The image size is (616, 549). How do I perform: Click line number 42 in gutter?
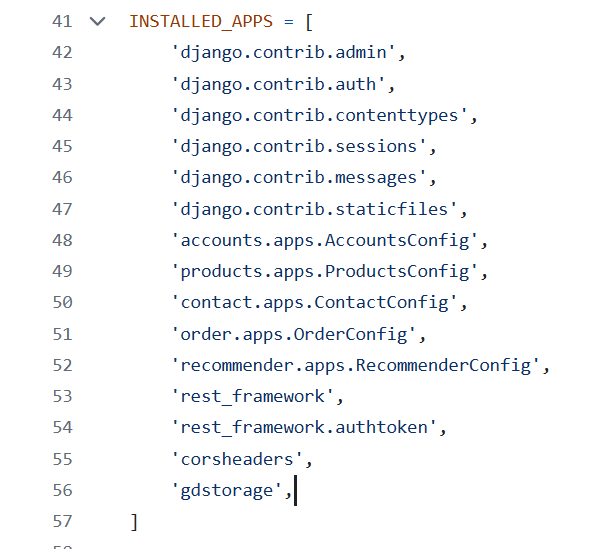[x=62, y=53]
